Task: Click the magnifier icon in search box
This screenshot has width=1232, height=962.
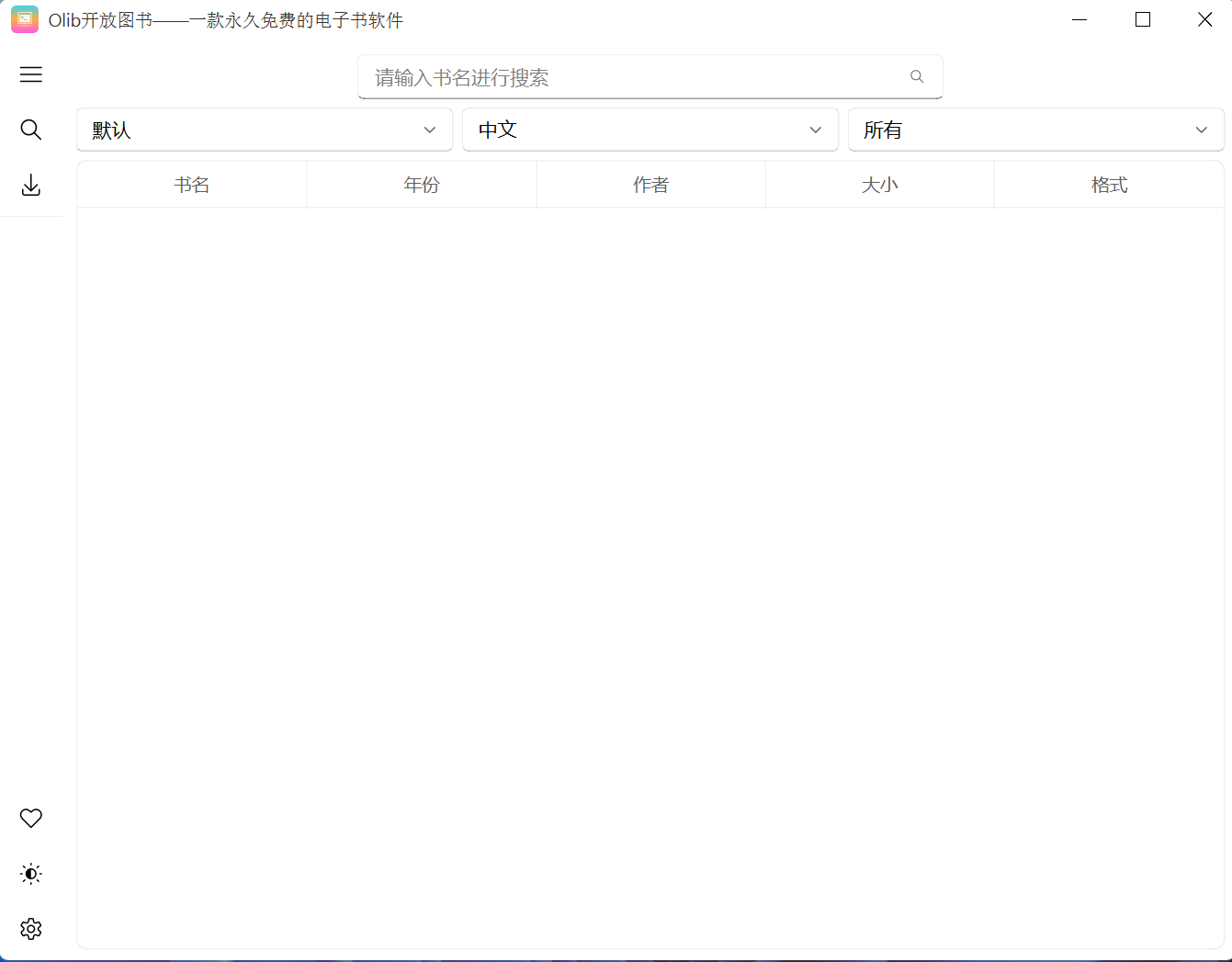Action: (917, 77)
